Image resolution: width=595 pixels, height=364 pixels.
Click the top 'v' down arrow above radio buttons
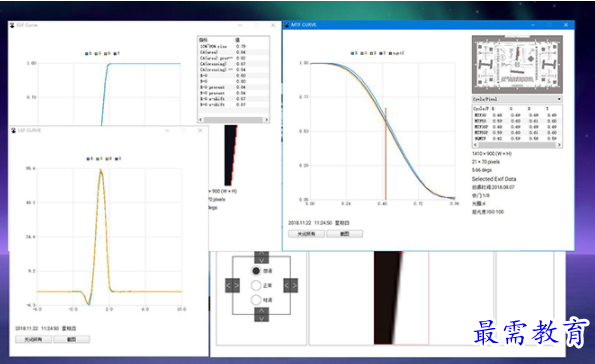[261, 260]
